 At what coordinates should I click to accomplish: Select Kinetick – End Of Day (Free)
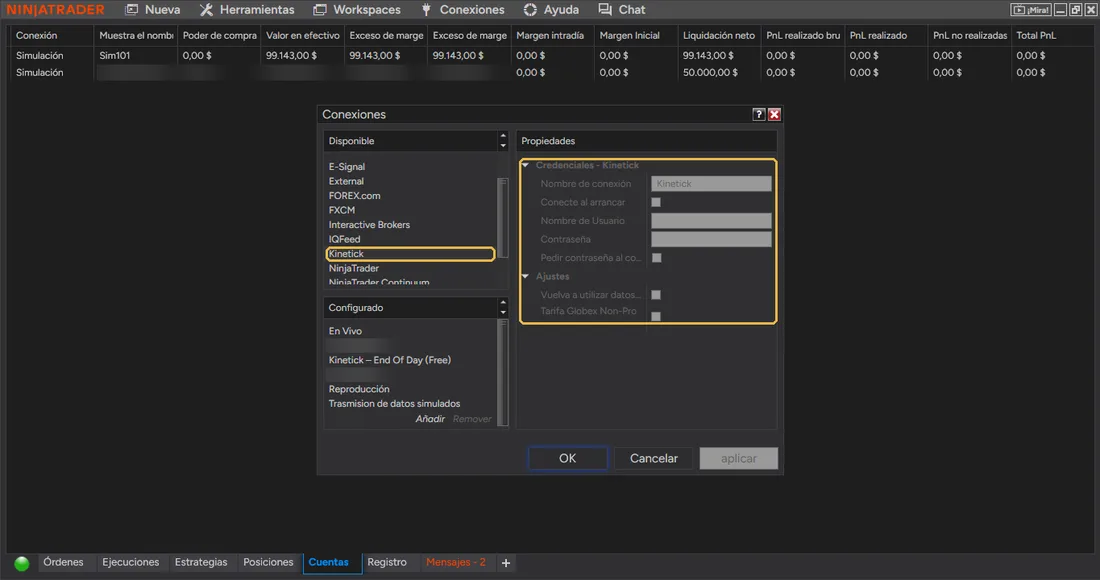[x=389, y=360]
